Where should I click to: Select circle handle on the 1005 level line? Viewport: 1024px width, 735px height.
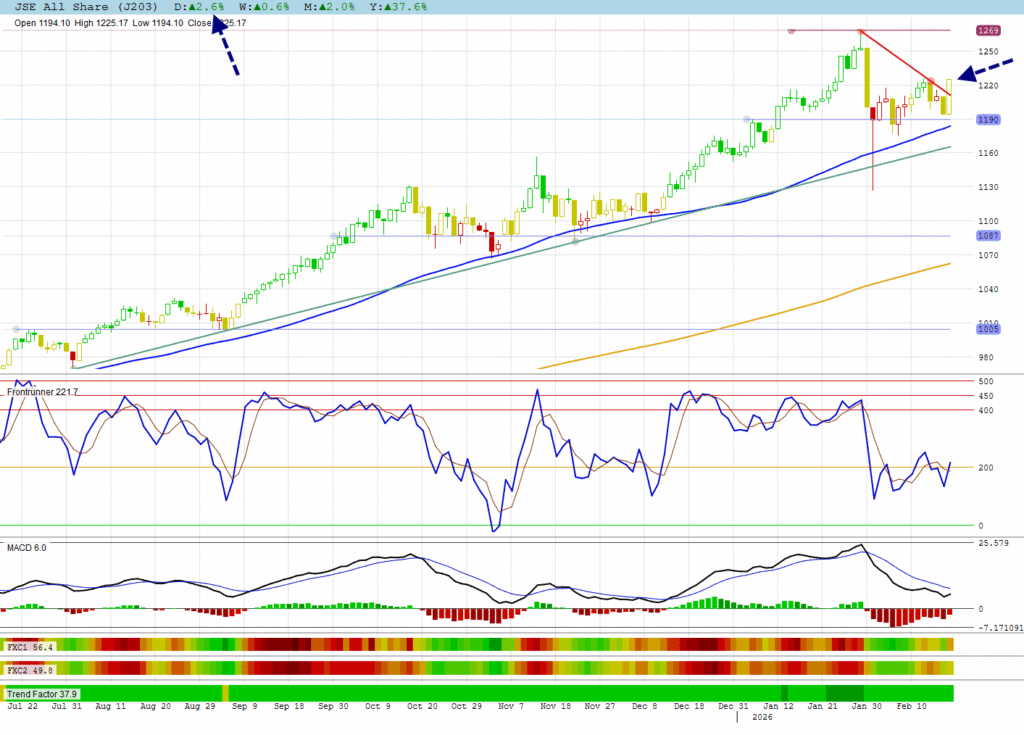16,329
